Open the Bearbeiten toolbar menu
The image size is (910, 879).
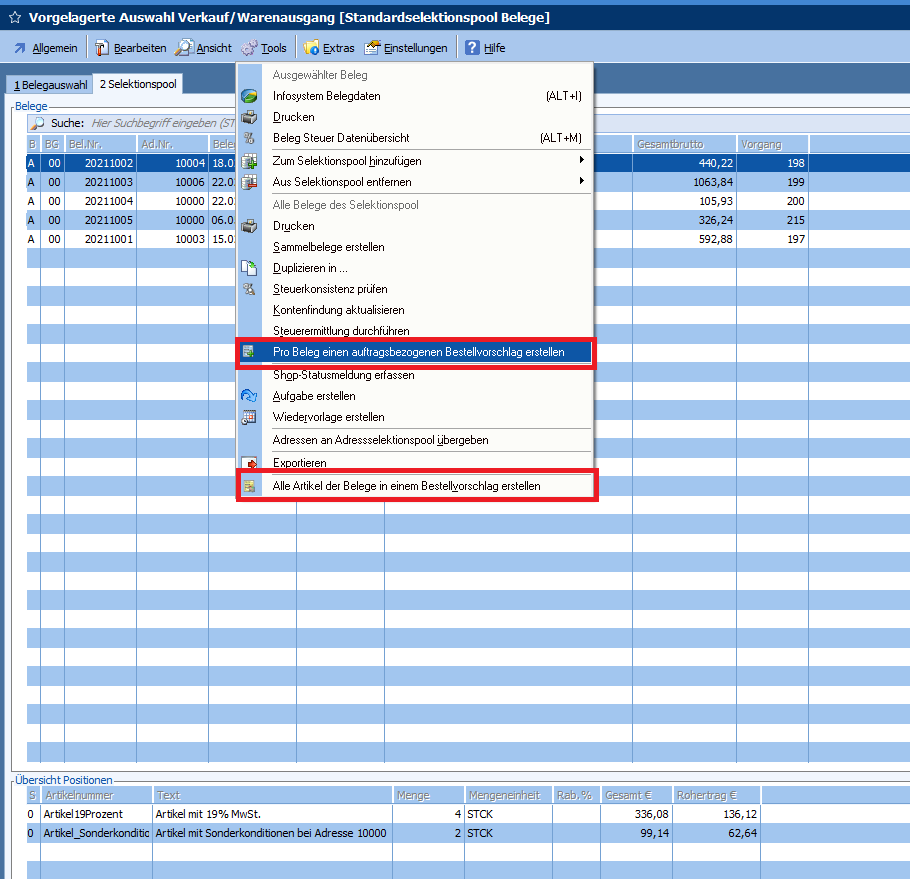click(130, 48)
